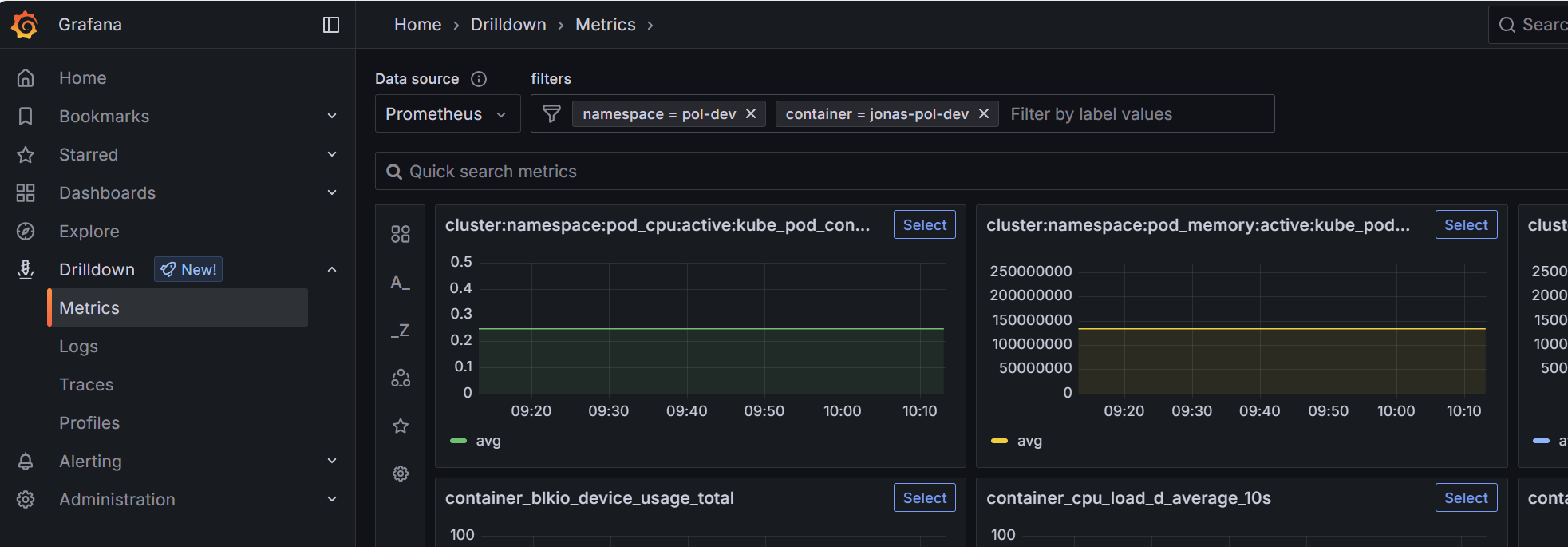
Task: Click the Explore compass icon
Action: tap(26, 232)
